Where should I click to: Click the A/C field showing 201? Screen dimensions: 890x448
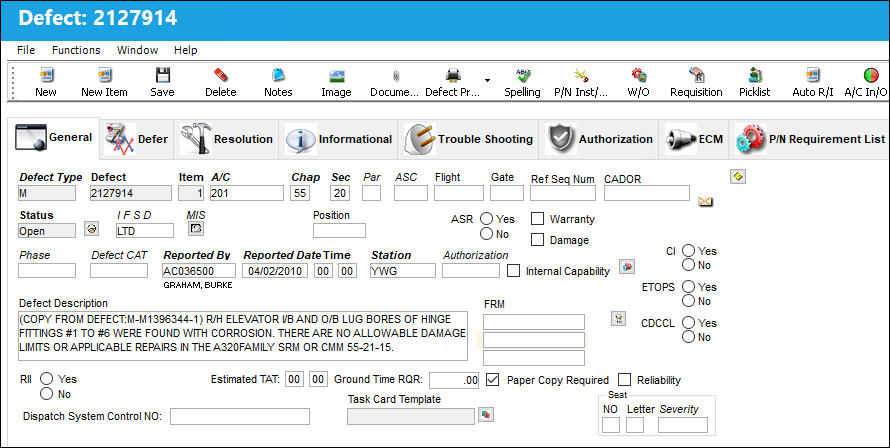(x=247, y=193)
